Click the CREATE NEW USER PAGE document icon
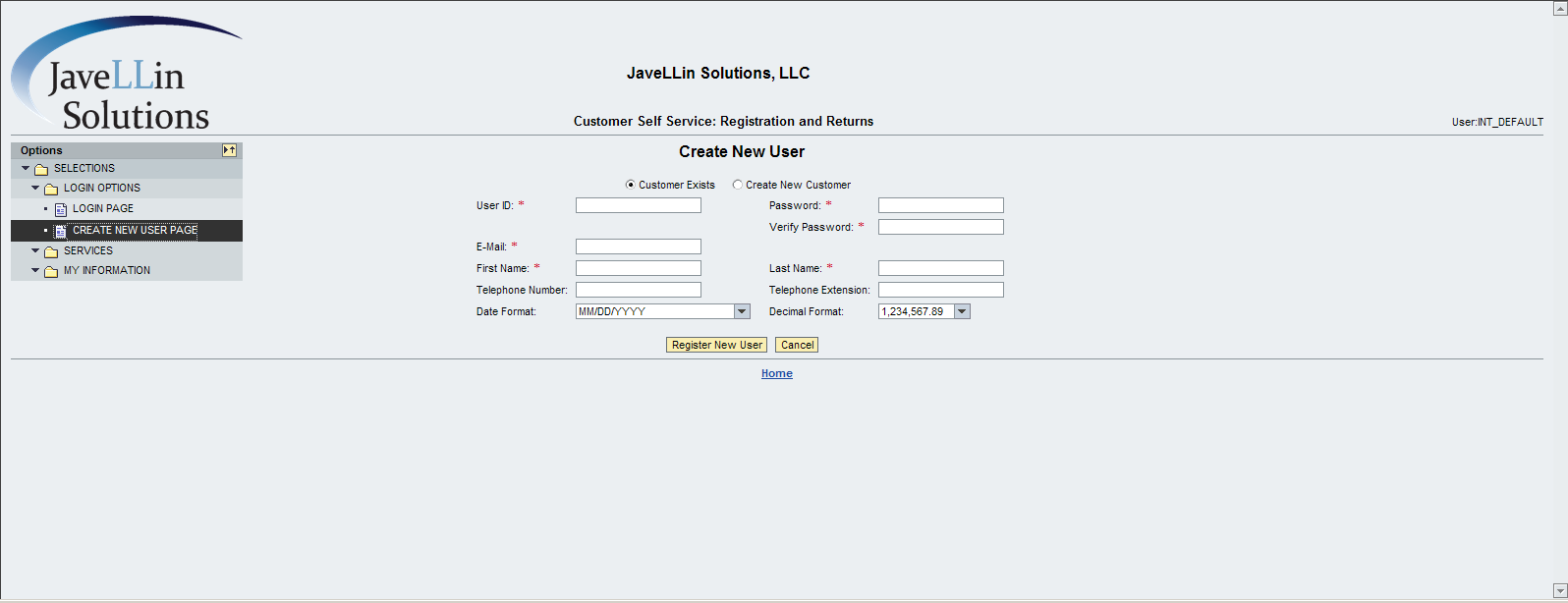The height and width of the screenshot is (603, 1568). [61, 231]
